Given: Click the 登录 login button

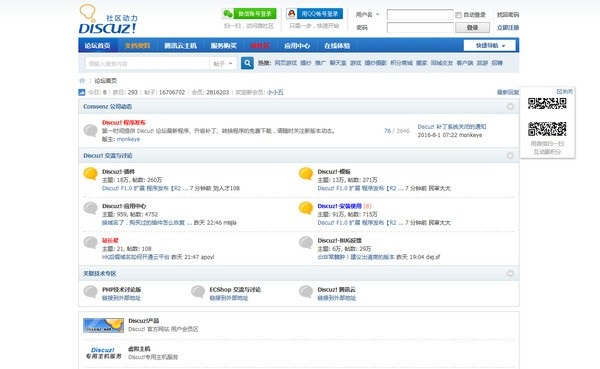Looking at the screenshot, I should point(473,28).
